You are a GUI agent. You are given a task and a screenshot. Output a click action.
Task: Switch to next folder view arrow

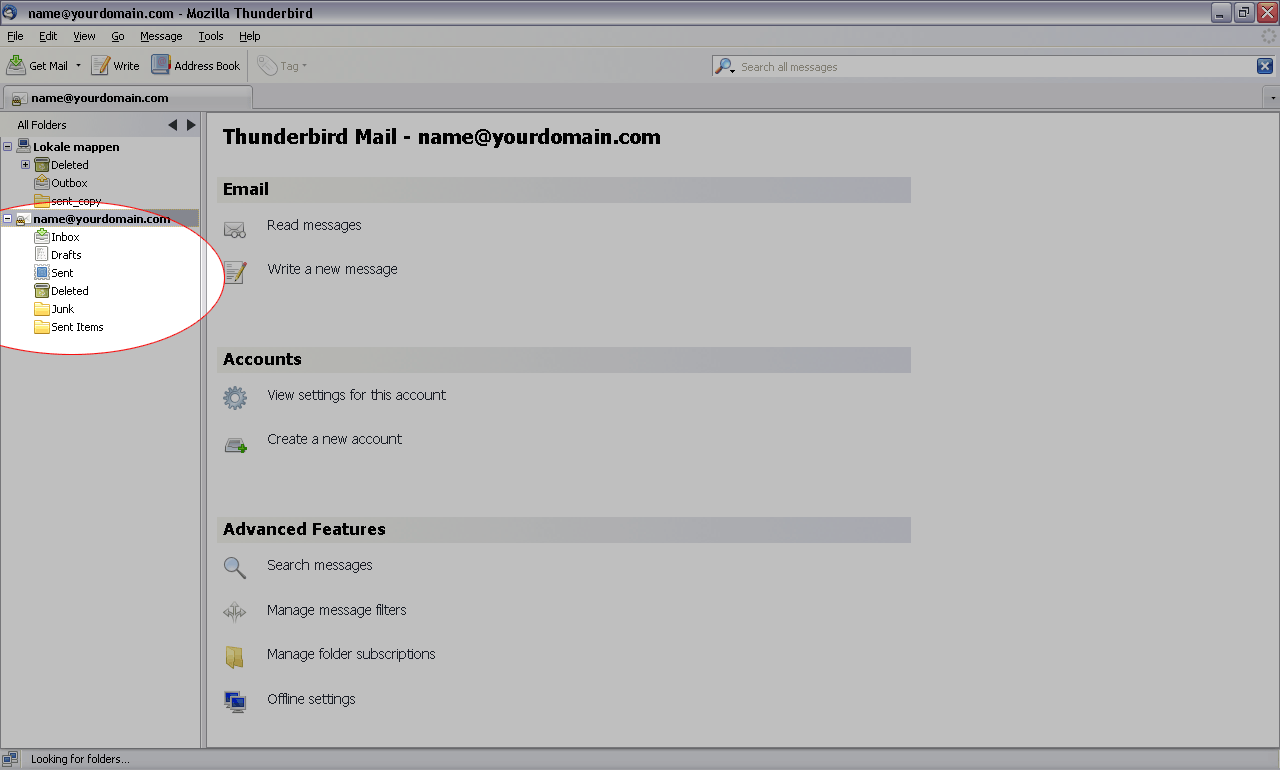tap(191, 125)
